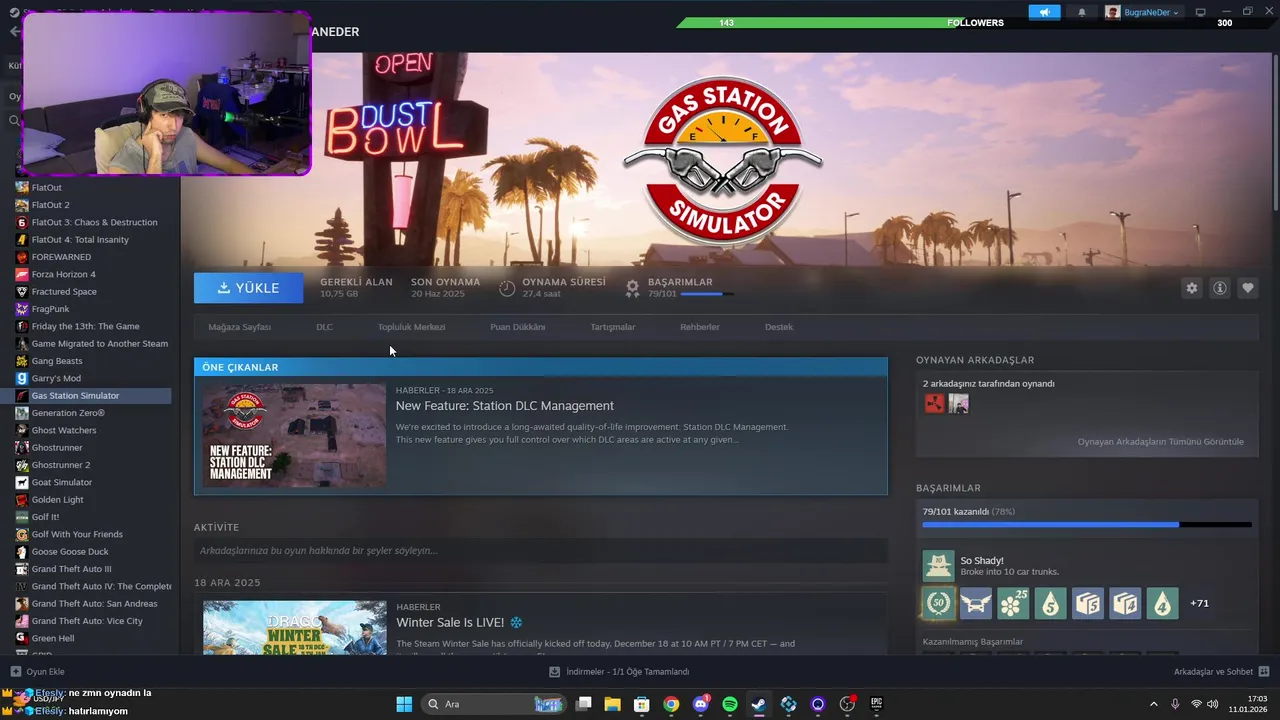The image size is (1280, 720).
Task: Open Big Picture mode monitor icon
Action: [x=1200, y=12]
